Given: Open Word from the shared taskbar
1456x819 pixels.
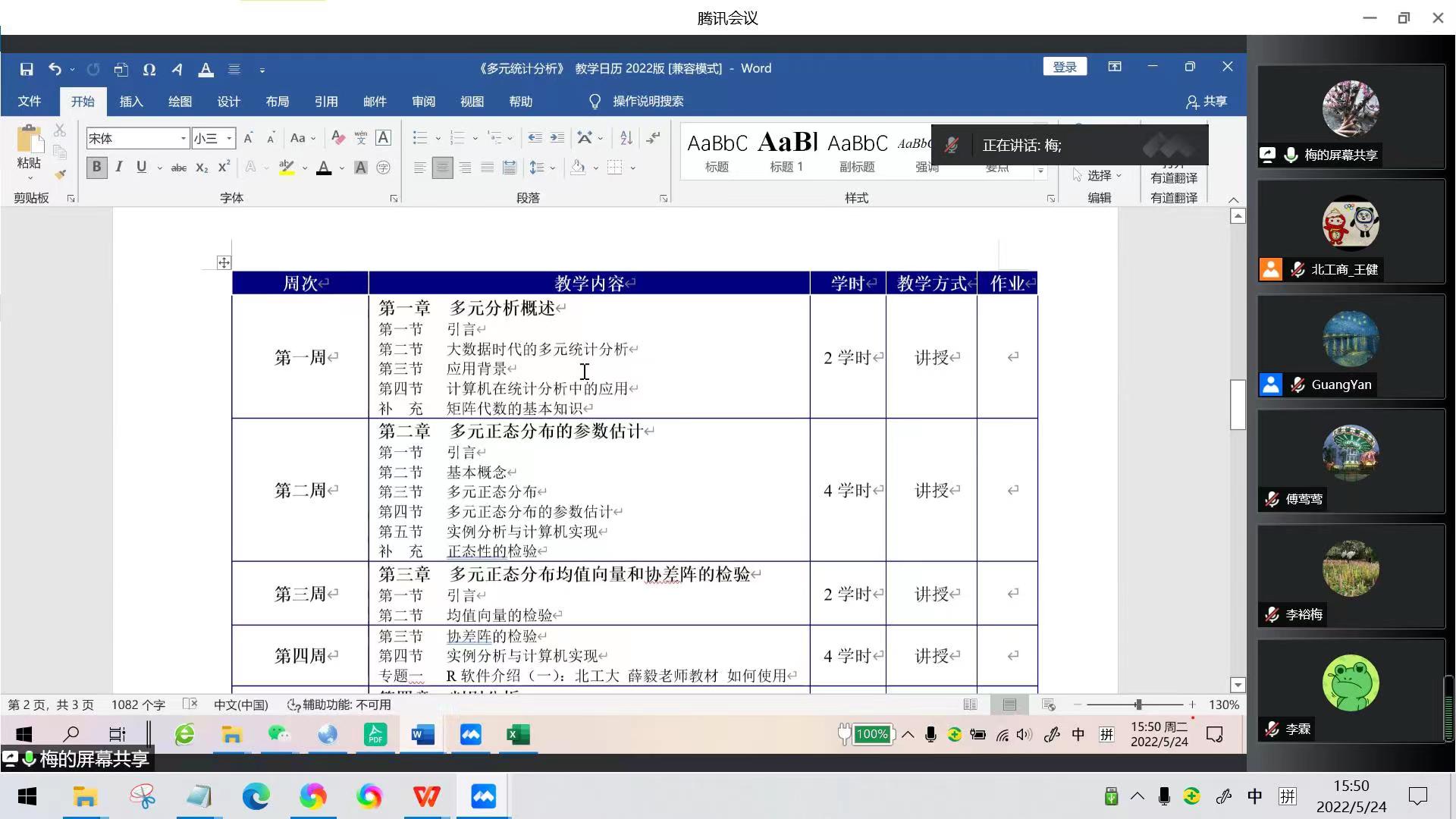Looking at the screenshot, I should (x=422, y=734).
